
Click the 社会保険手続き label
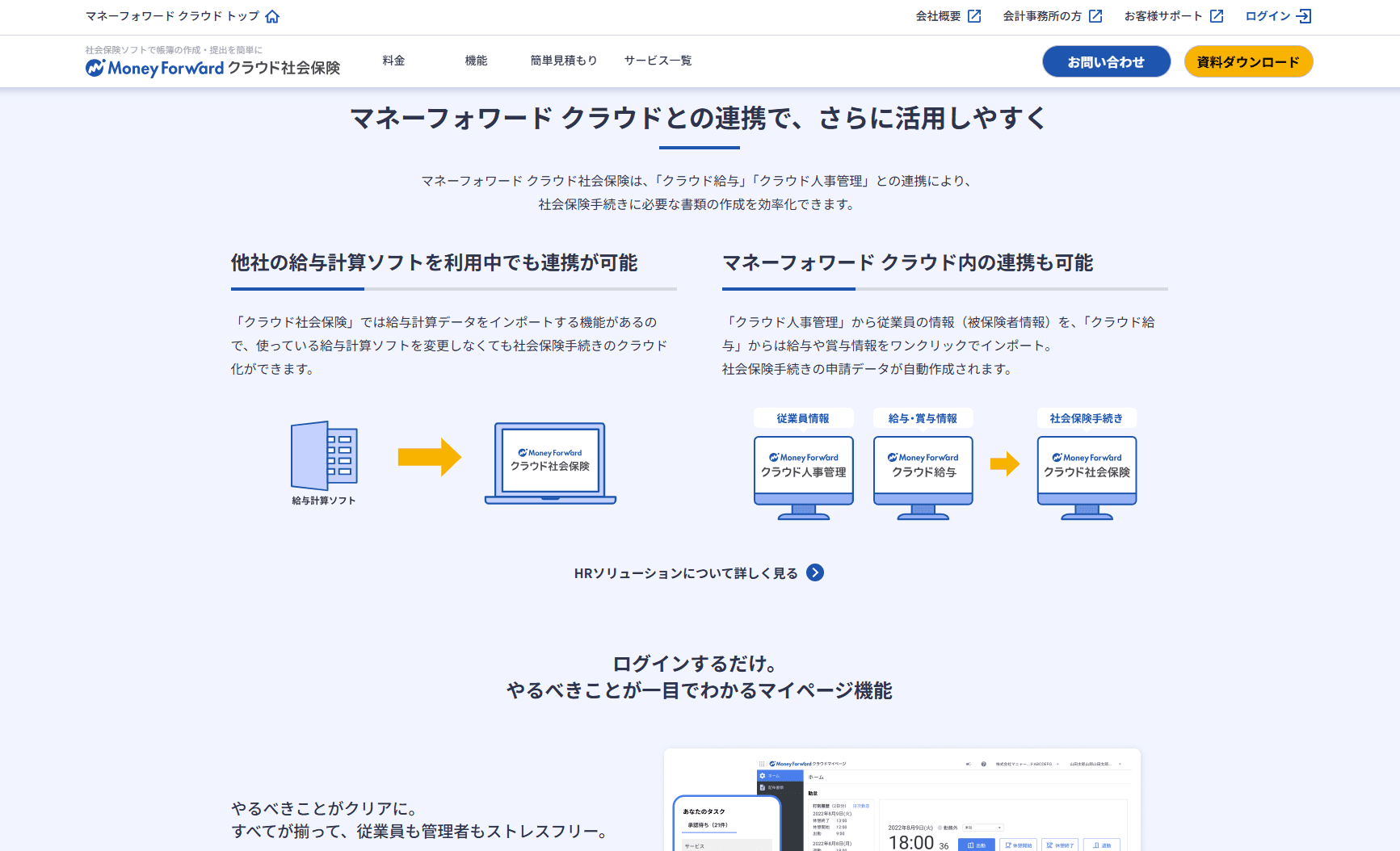click(x=1086, y=418)
